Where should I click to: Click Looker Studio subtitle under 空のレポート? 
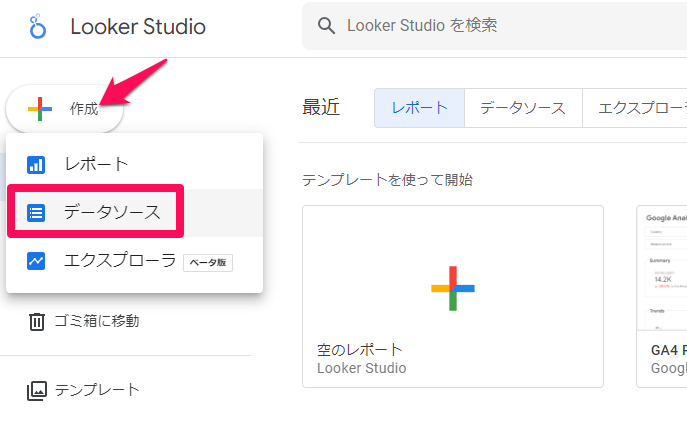click(362, 368)
